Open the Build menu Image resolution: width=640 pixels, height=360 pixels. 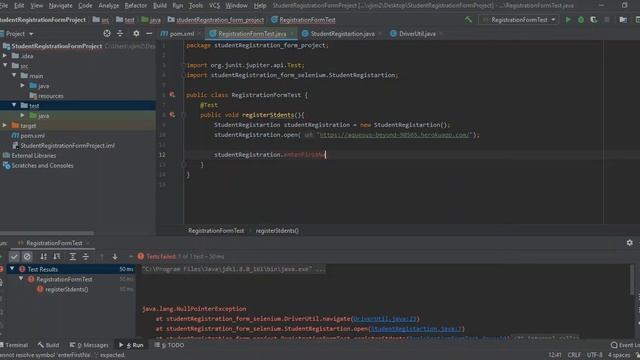point(160,6)
